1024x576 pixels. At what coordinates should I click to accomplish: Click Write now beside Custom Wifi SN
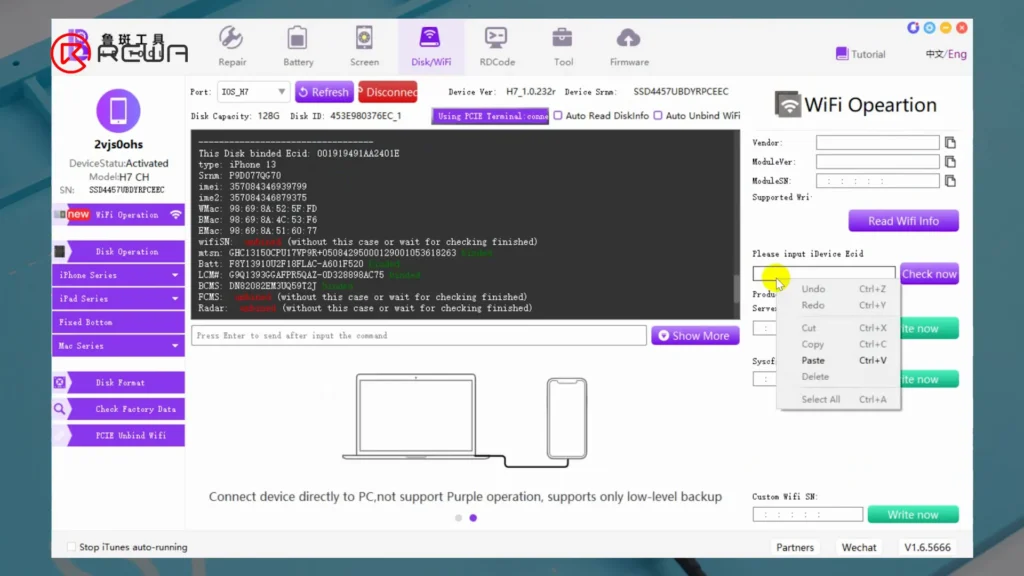(913, 515)
